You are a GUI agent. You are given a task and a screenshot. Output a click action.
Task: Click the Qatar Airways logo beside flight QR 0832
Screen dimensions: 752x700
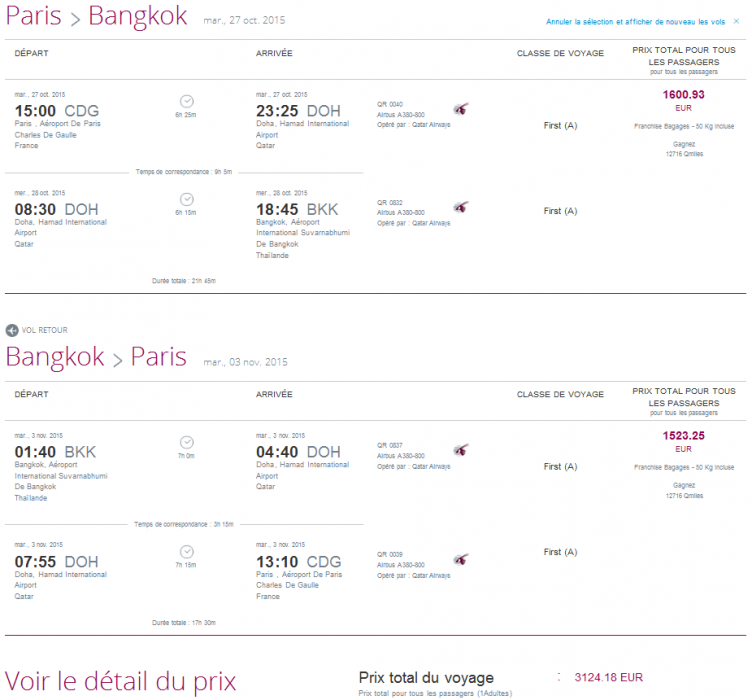click(460, 206)
